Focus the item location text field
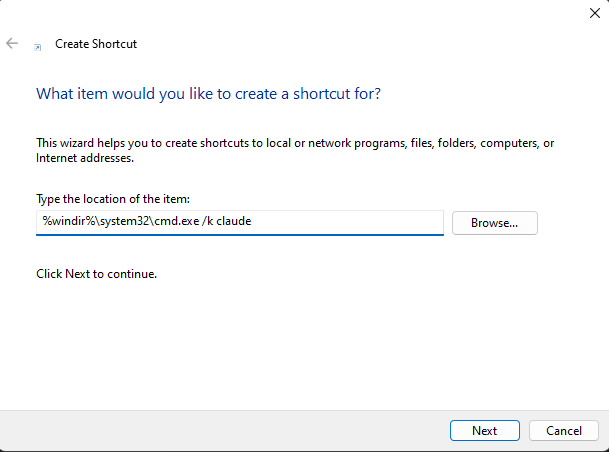 [340, 222]
